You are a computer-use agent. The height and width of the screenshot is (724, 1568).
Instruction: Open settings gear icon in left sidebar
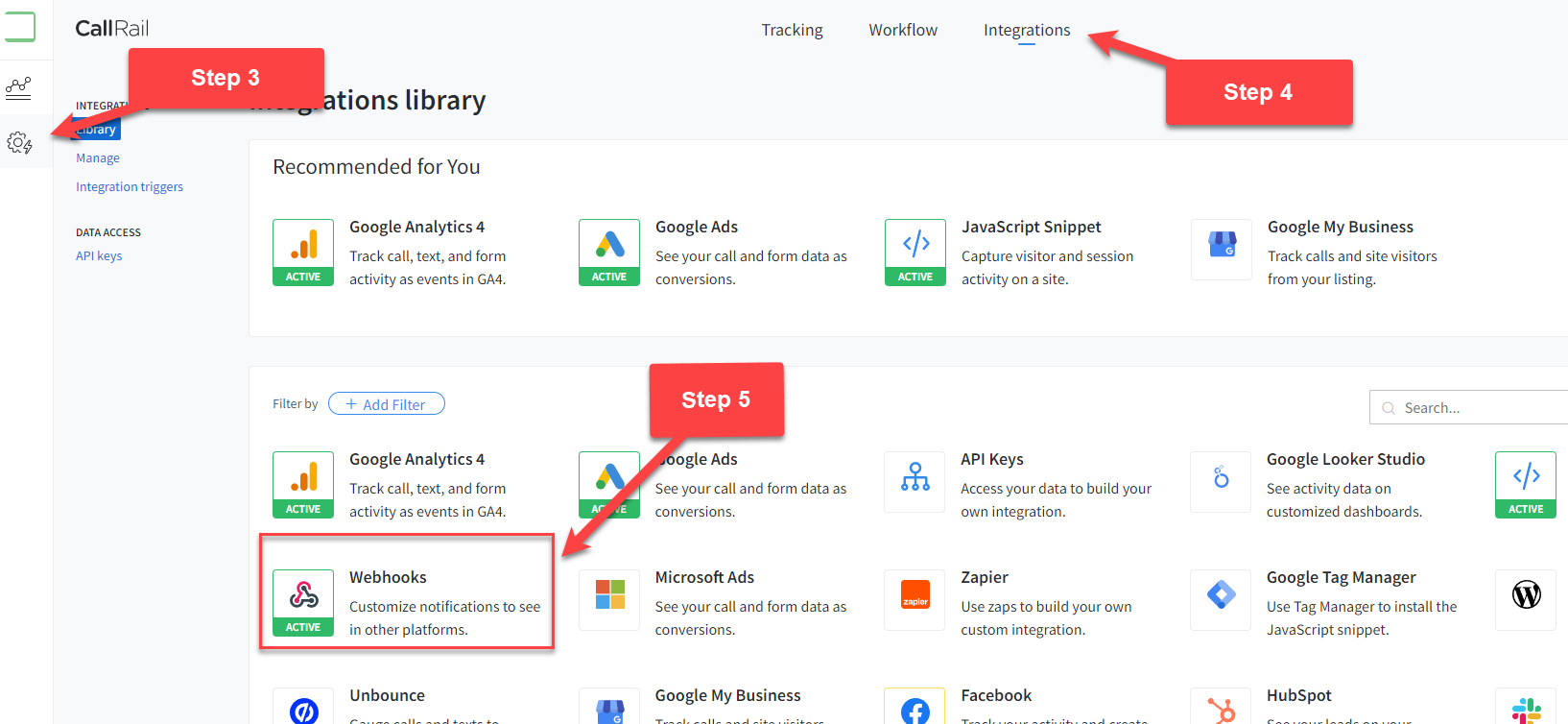pos(19,143)
